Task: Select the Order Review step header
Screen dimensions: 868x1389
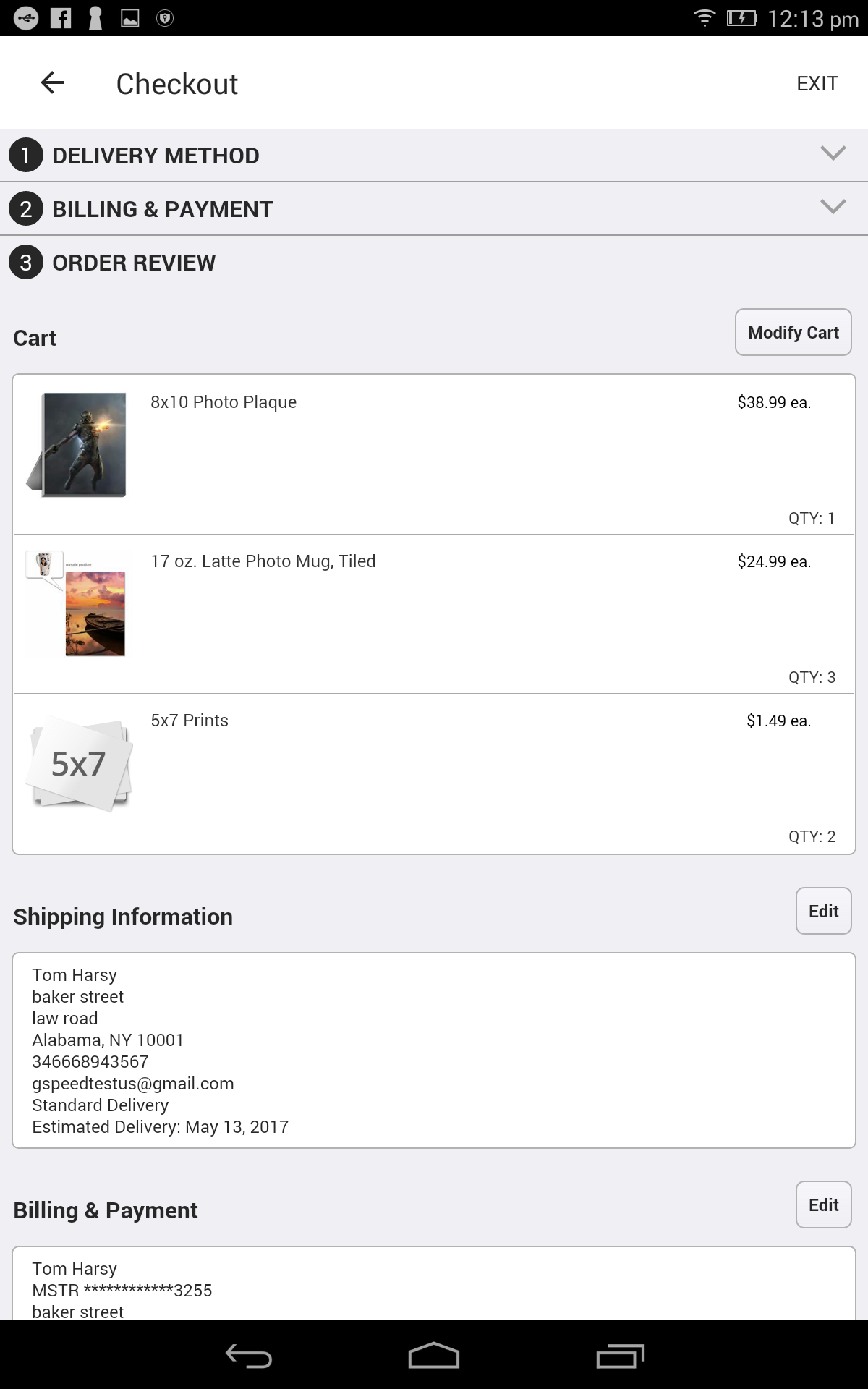Action: (x=134, y=263)
